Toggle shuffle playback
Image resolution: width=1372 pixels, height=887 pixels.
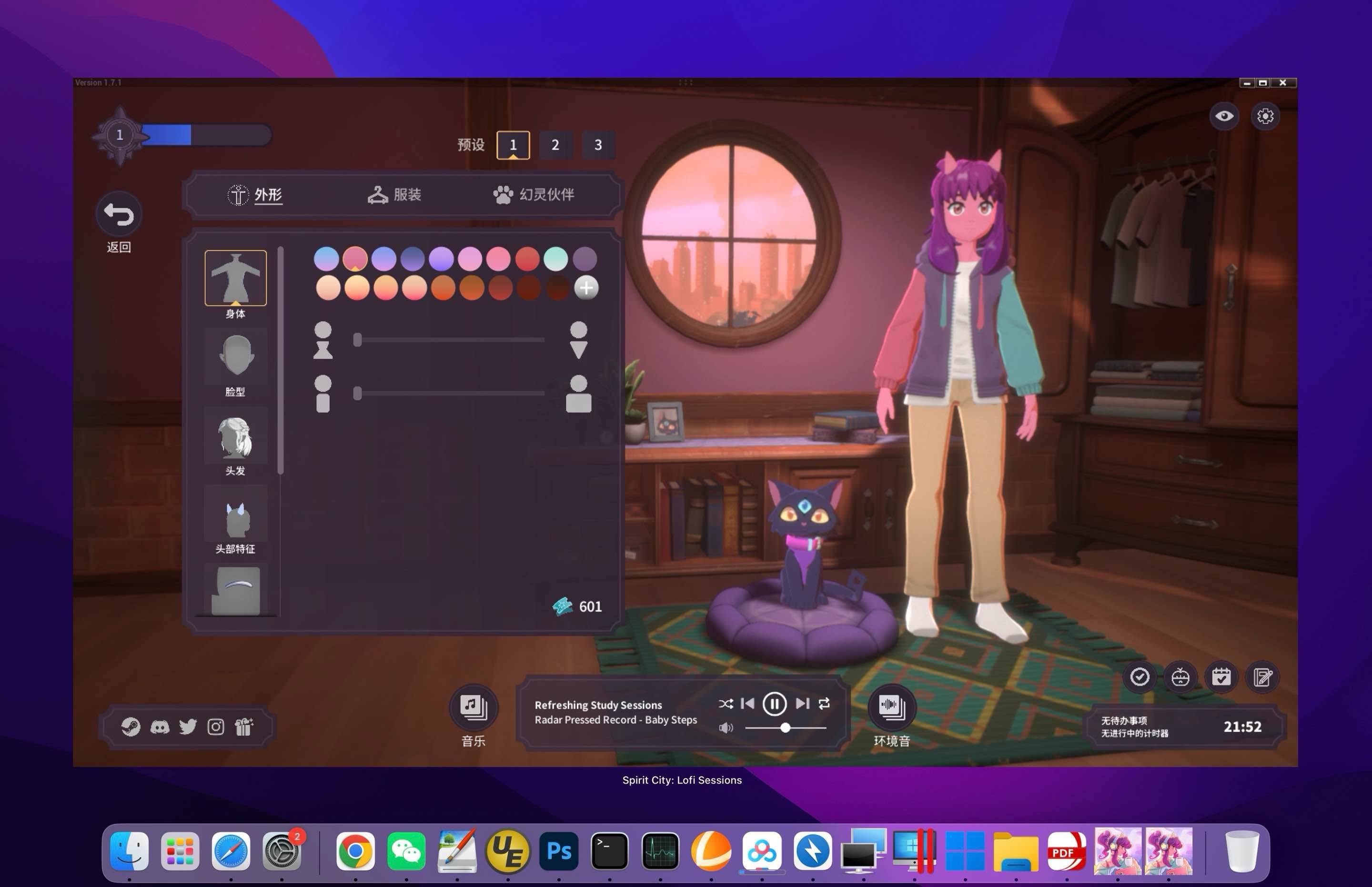pos(726,704)
